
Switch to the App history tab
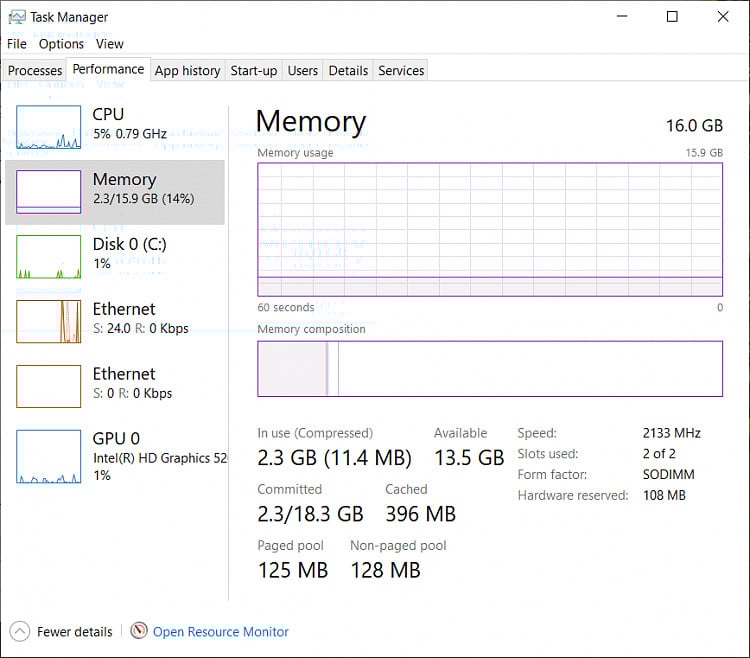(188, 70)
